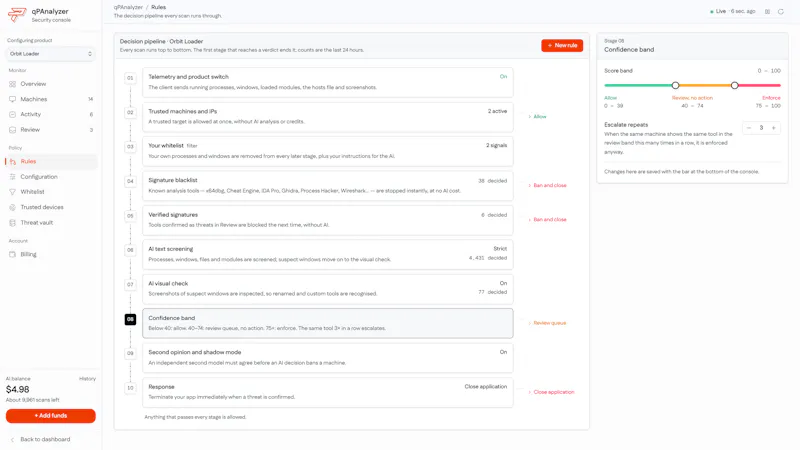The image size is (800, 450).
Task: Open the Verified signatures stage card
Action: click(x=328, y=220)
